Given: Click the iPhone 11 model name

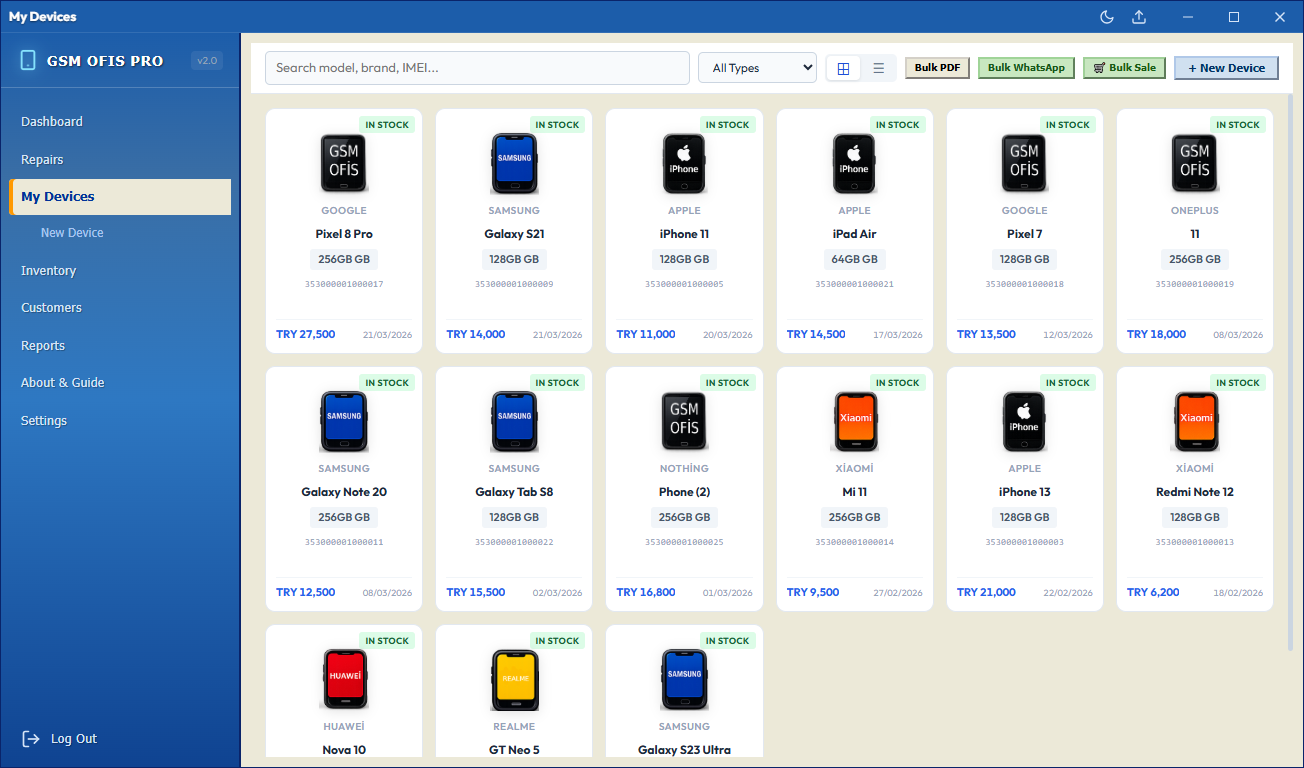Looking at the screenshot, I should coord(684,234).
